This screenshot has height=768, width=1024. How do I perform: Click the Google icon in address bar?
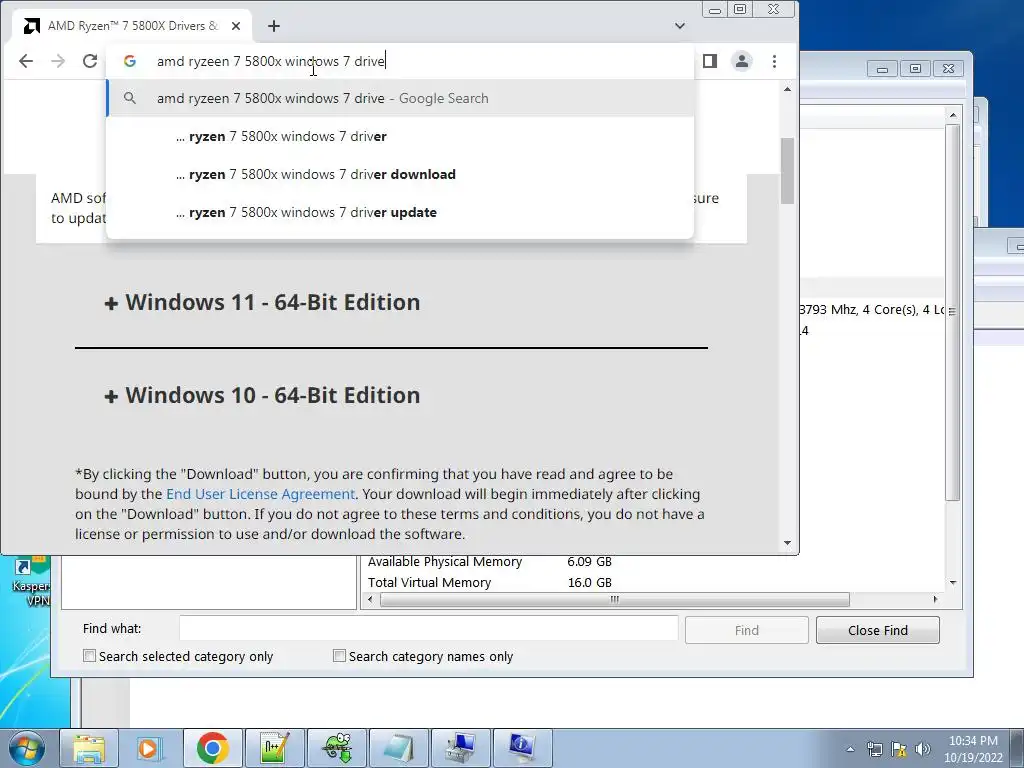click(130, 61)
